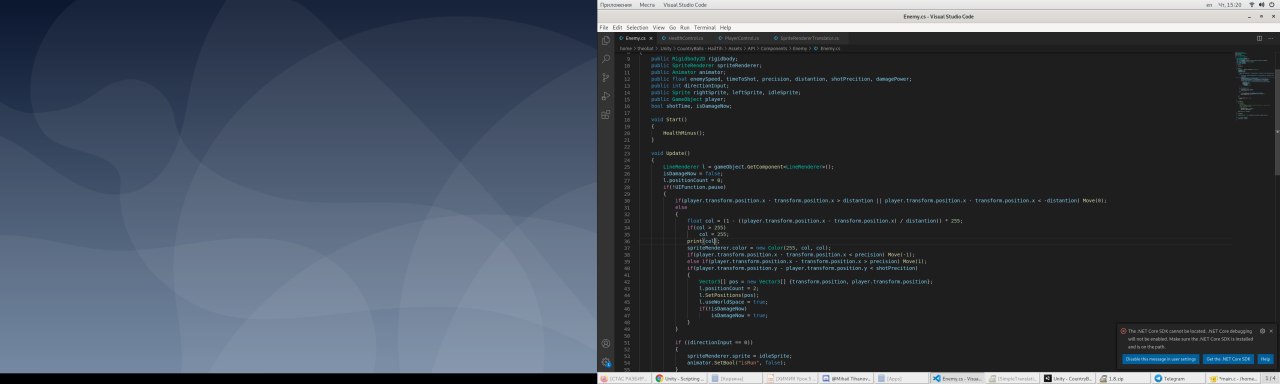Click 'HealthMinus();' in the code

tap(685, 132)
